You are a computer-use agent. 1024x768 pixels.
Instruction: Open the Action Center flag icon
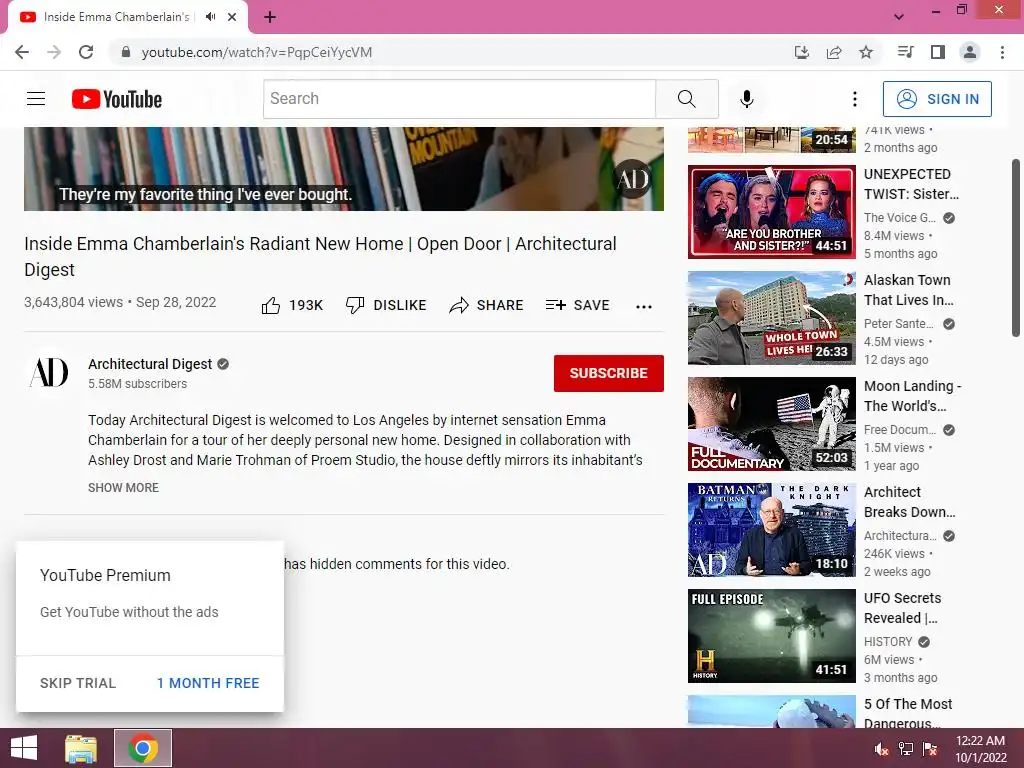click(930, 749)
